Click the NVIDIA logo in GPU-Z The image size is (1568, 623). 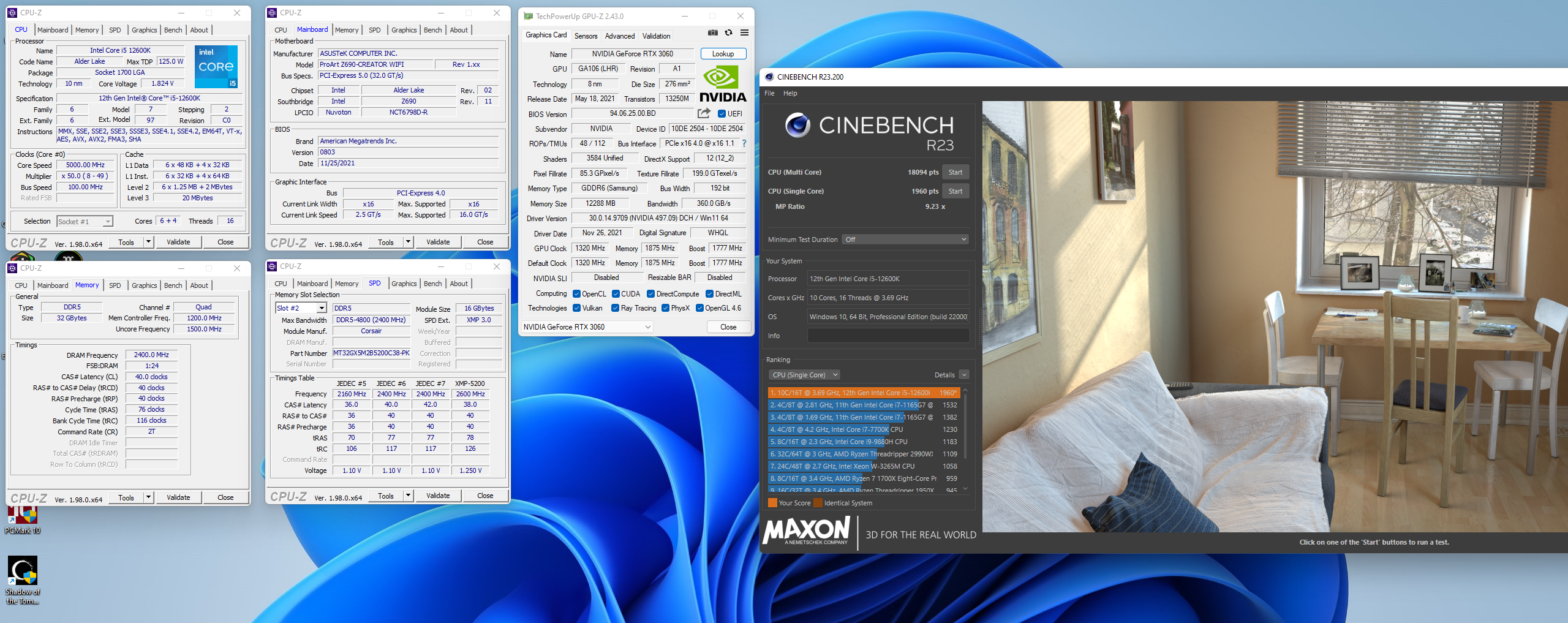(723, 85)
